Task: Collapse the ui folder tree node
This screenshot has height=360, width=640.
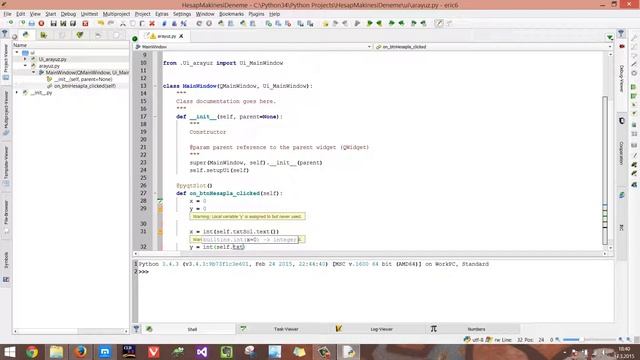Action: pos(17,53)
